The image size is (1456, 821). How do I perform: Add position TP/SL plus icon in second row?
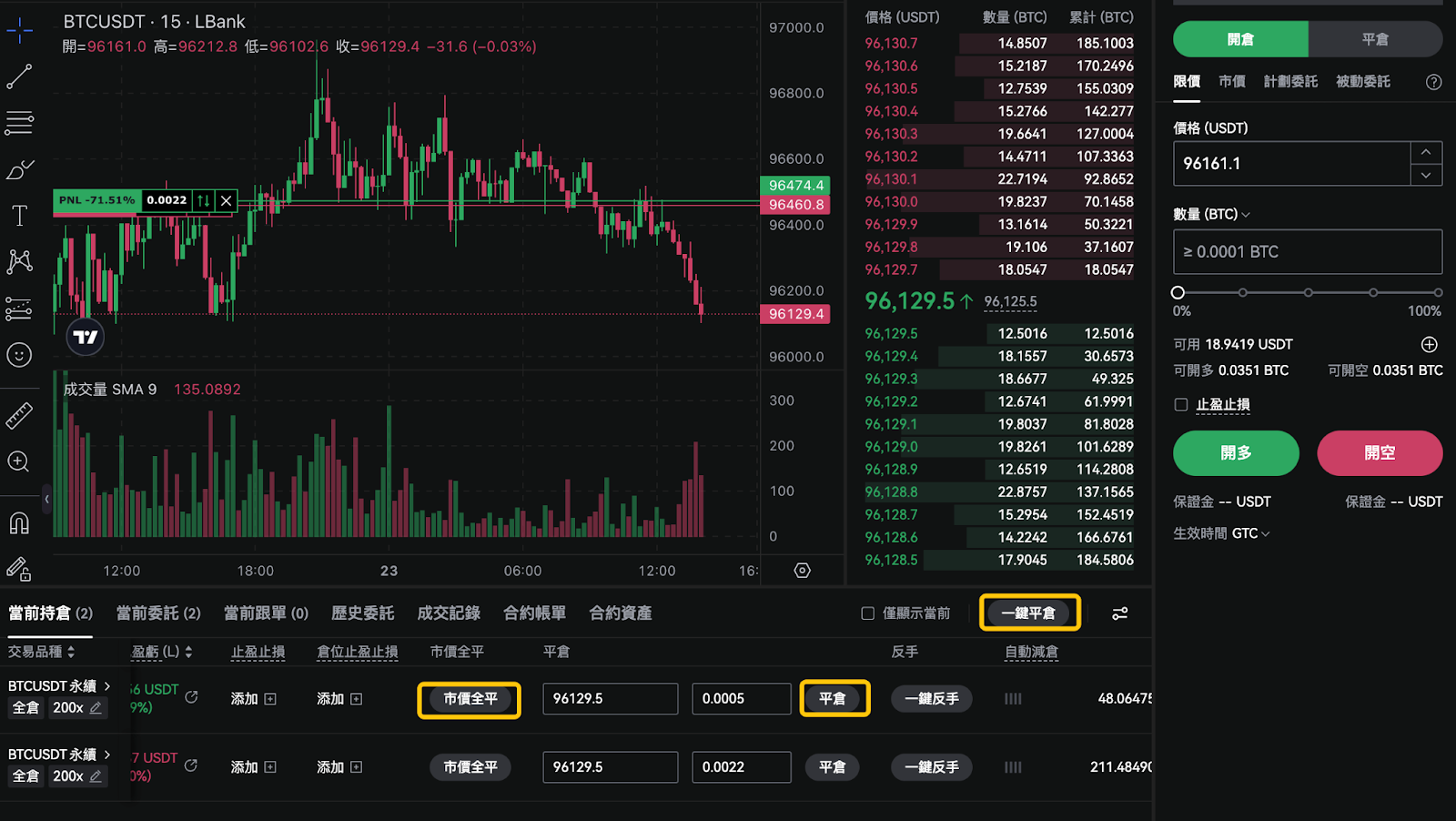(357, 767)
